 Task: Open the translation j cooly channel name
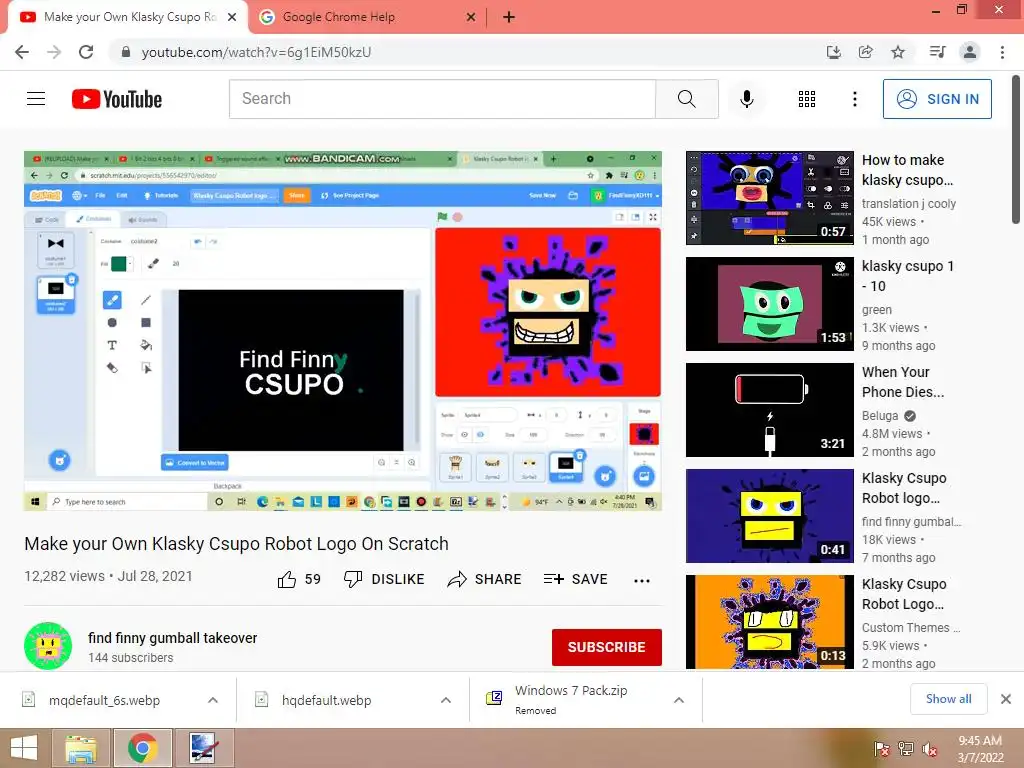[908, 204]
